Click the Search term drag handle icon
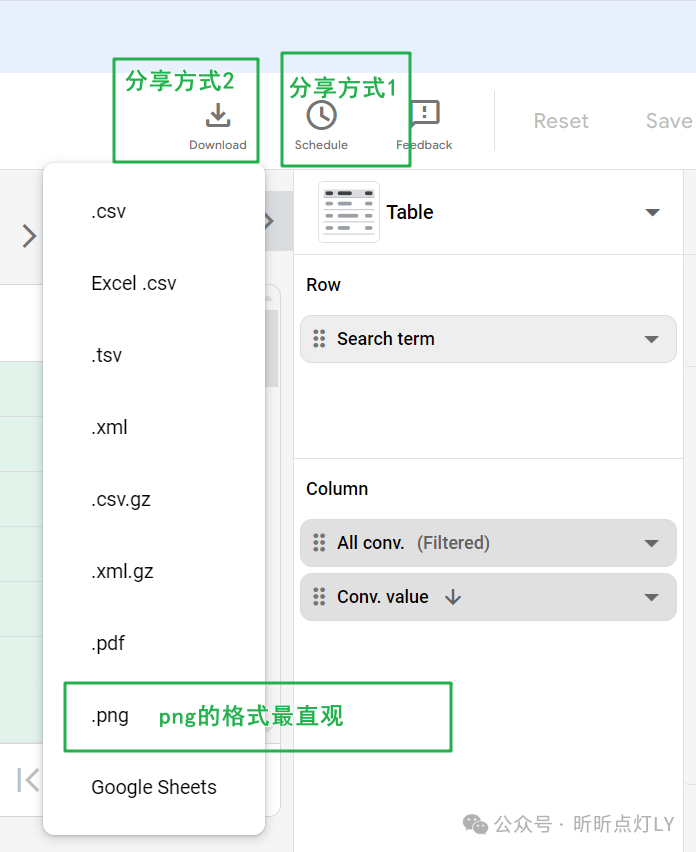696x852 pixels. pyautogui.click(x=320, y=339)
